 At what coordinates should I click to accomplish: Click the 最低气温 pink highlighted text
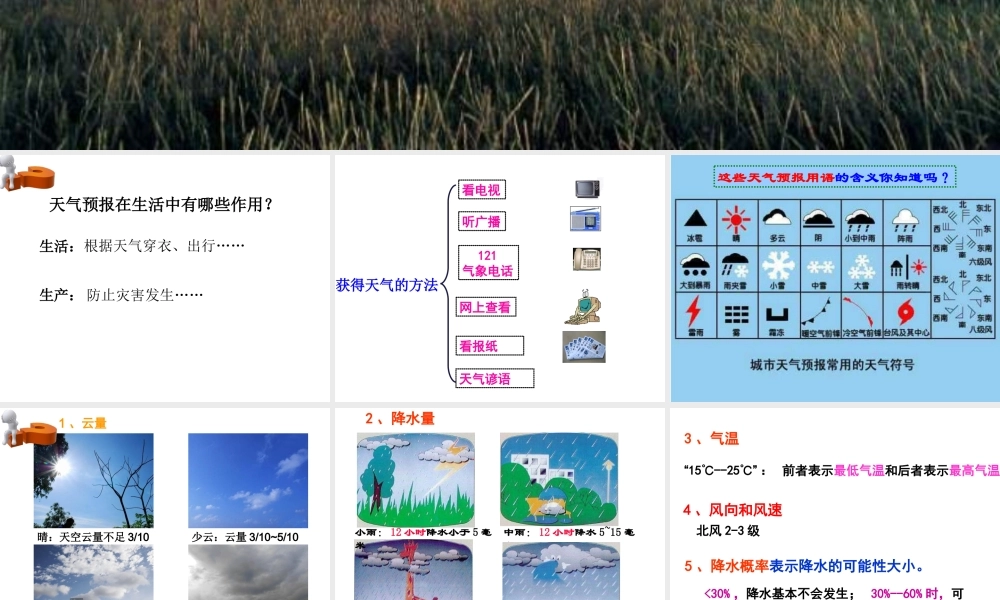[x=859, y=471]
